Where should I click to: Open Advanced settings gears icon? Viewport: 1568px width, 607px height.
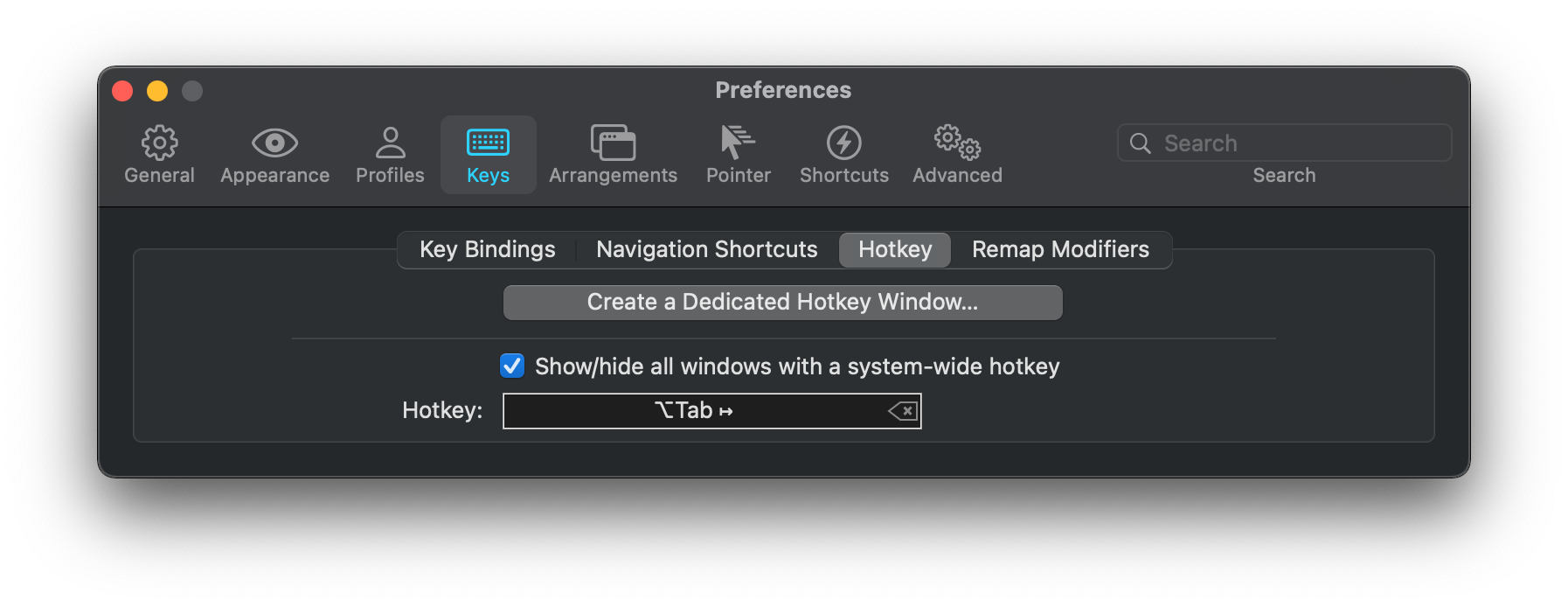[x=957, y=143]
